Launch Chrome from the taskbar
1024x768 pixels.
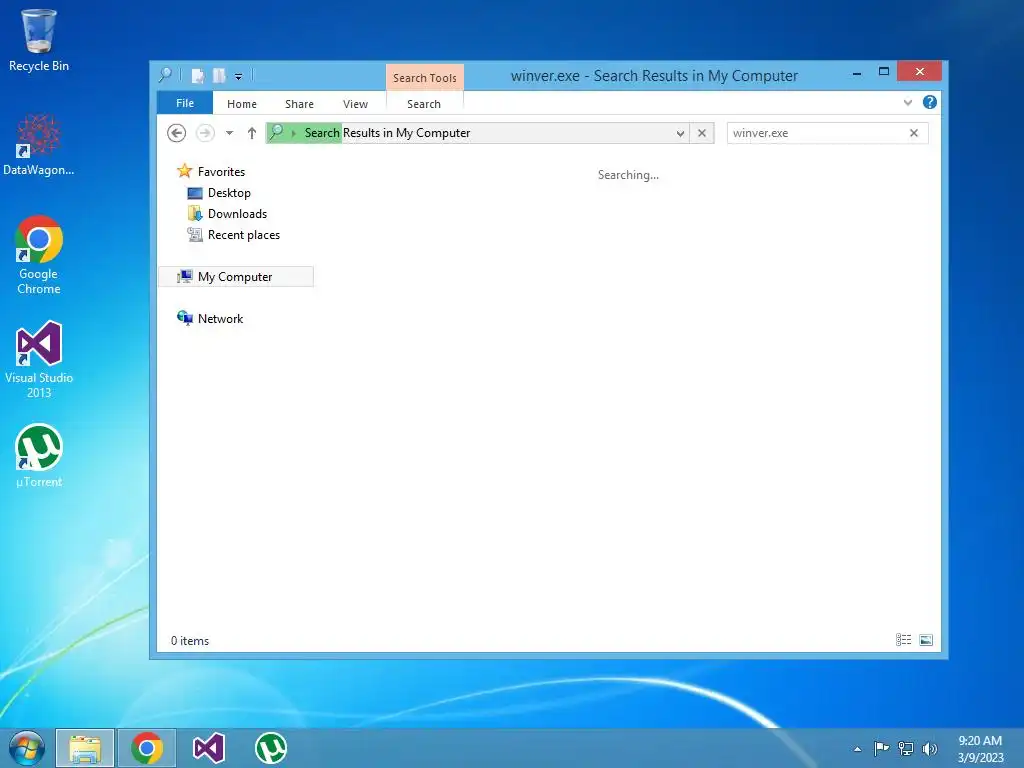pos(147,748)
